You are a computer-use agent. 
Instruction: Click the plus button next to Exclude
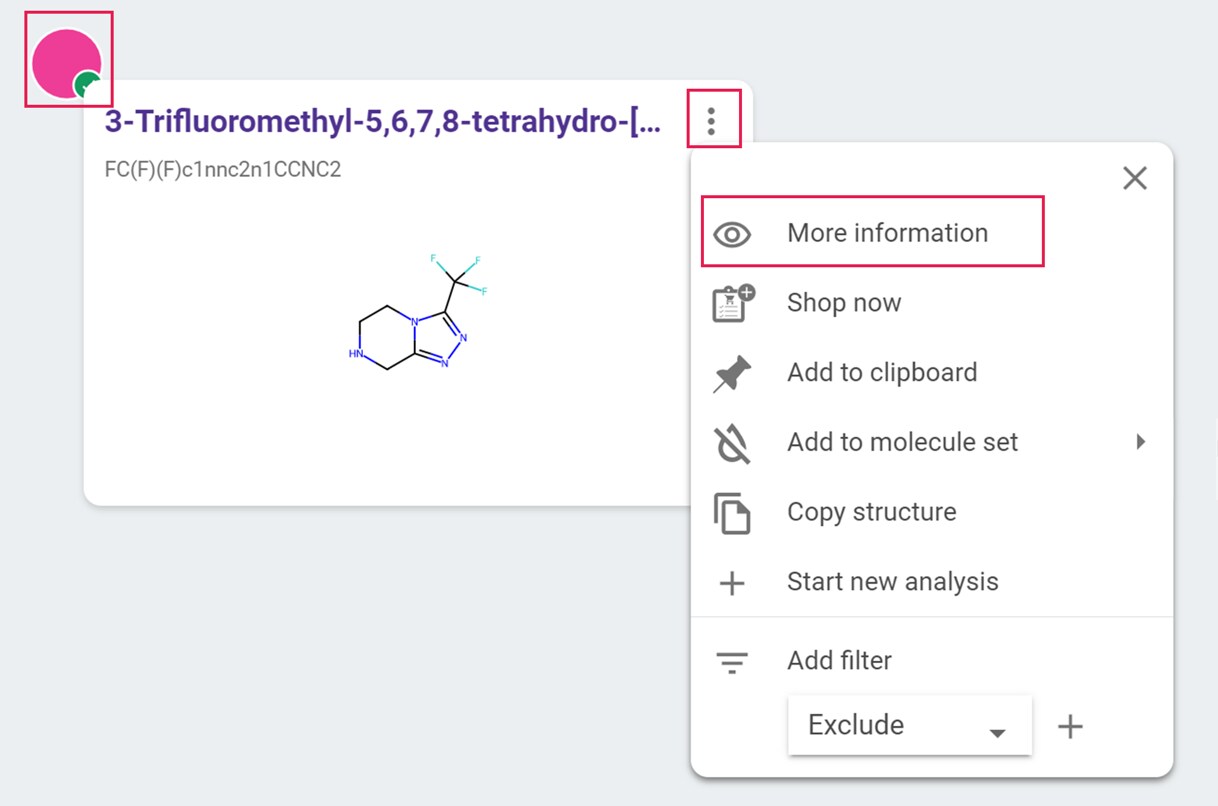(1070, 726)
